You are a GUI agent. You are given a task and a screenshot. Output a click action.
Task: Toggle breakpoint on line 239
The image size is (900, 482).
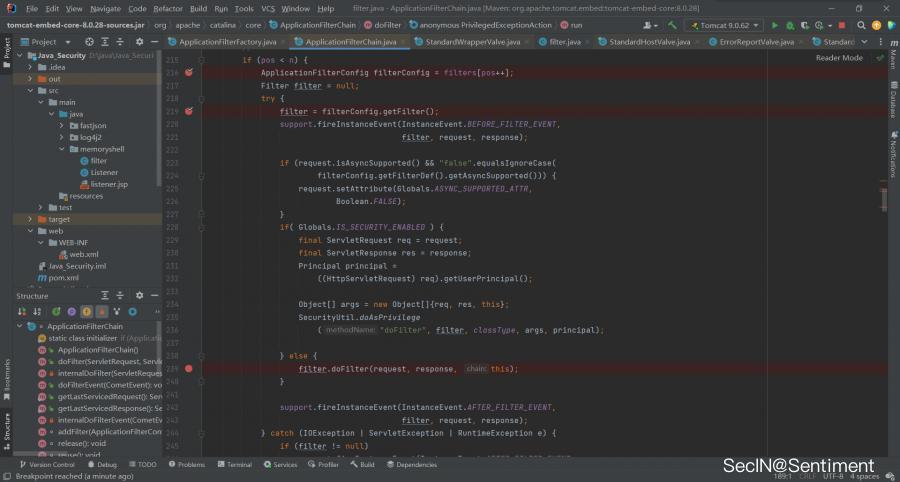(189, 369)
